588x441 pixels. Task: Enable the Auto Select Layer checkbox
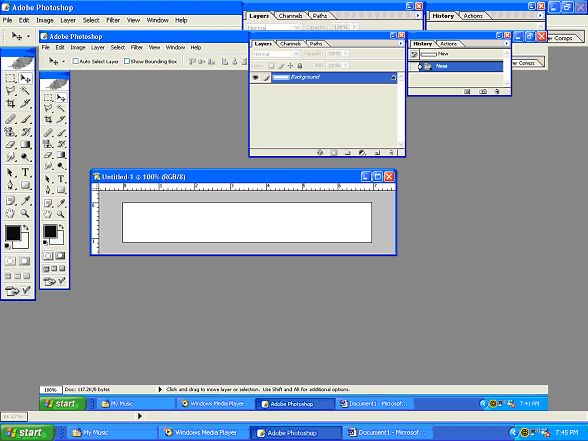click(x=75, y=61)
